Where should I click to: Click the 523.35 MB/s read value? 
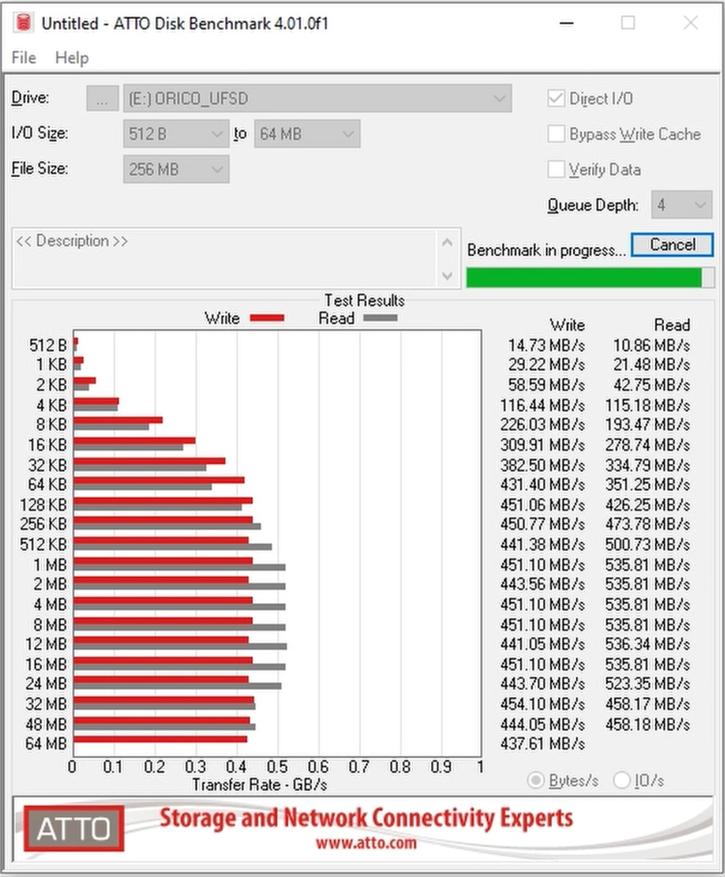click(x=647, y=683)
